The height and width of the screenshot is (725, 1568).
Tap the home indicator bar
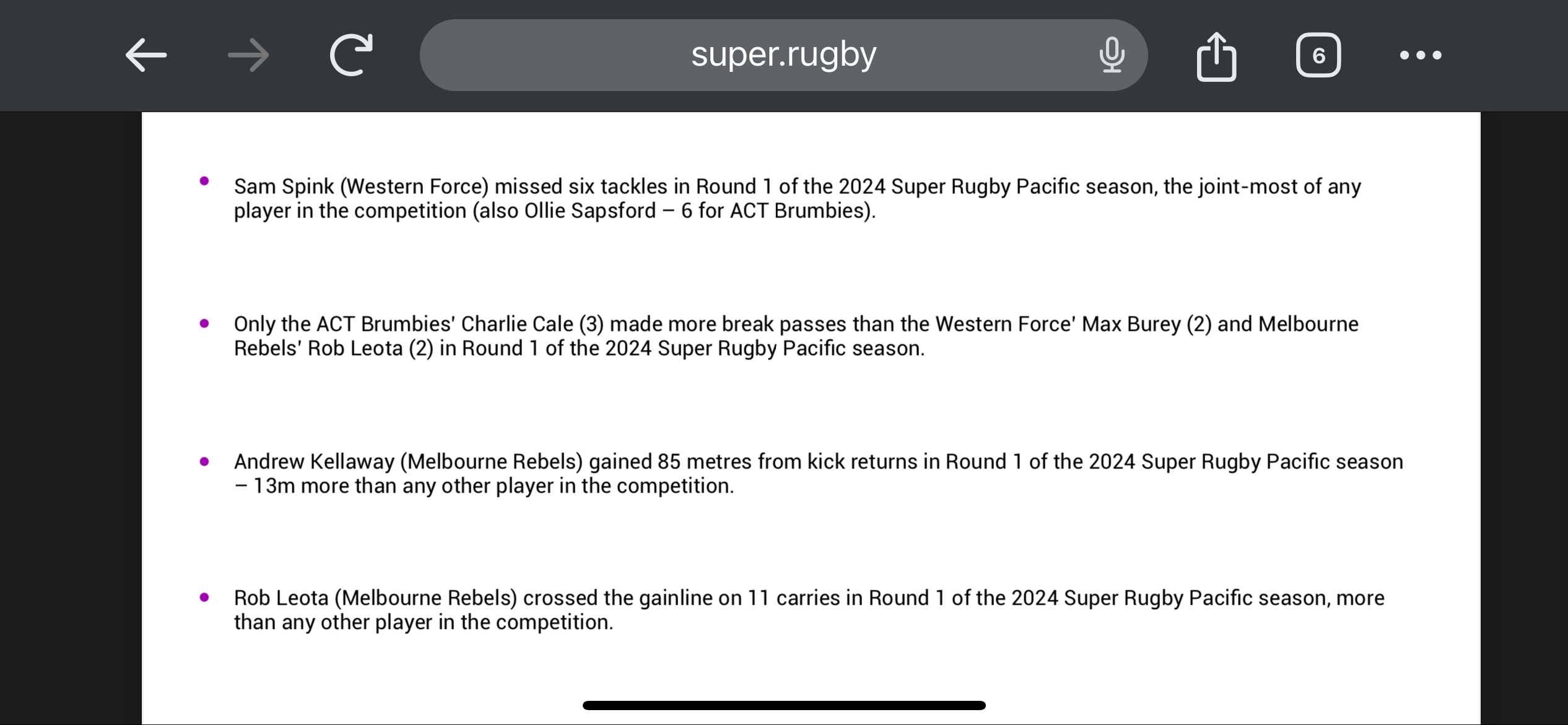(x=784, y=705)
